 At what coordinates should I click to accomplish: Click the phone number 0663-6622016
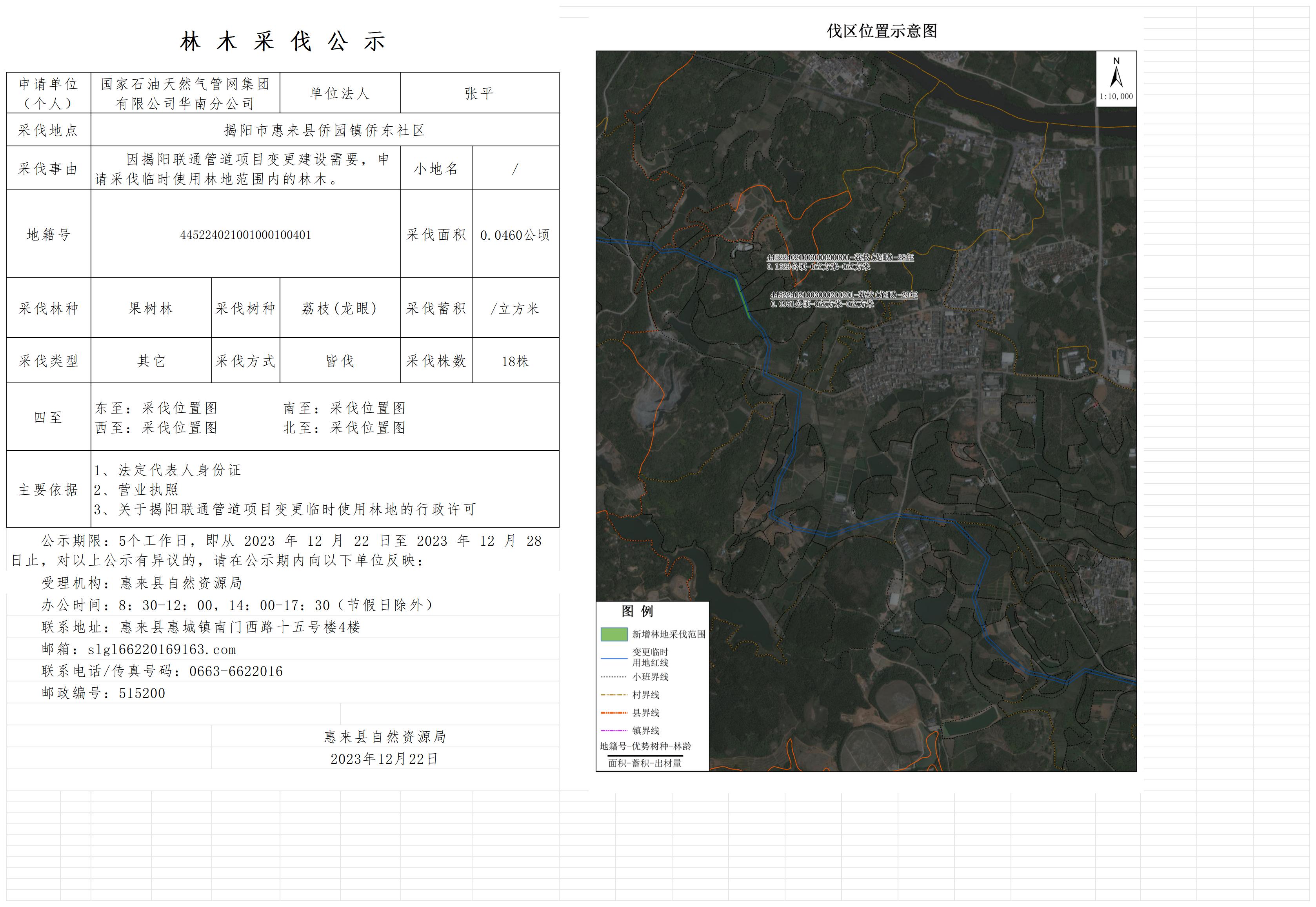coord(236,672)
